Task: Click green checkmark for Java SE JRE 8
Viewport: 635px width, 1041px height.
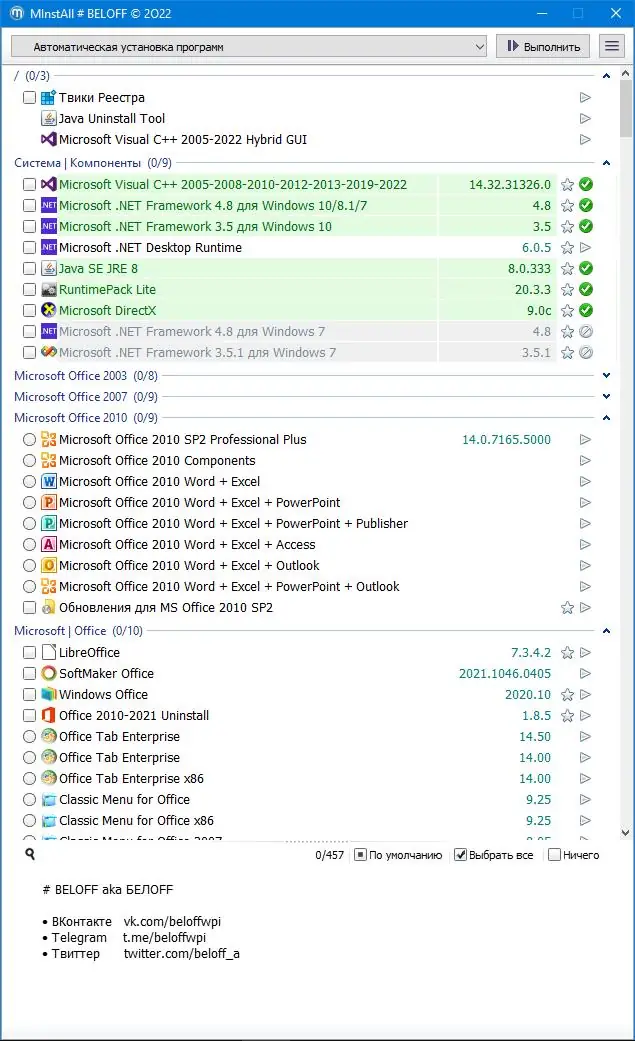Action: (x=586, y=268)
